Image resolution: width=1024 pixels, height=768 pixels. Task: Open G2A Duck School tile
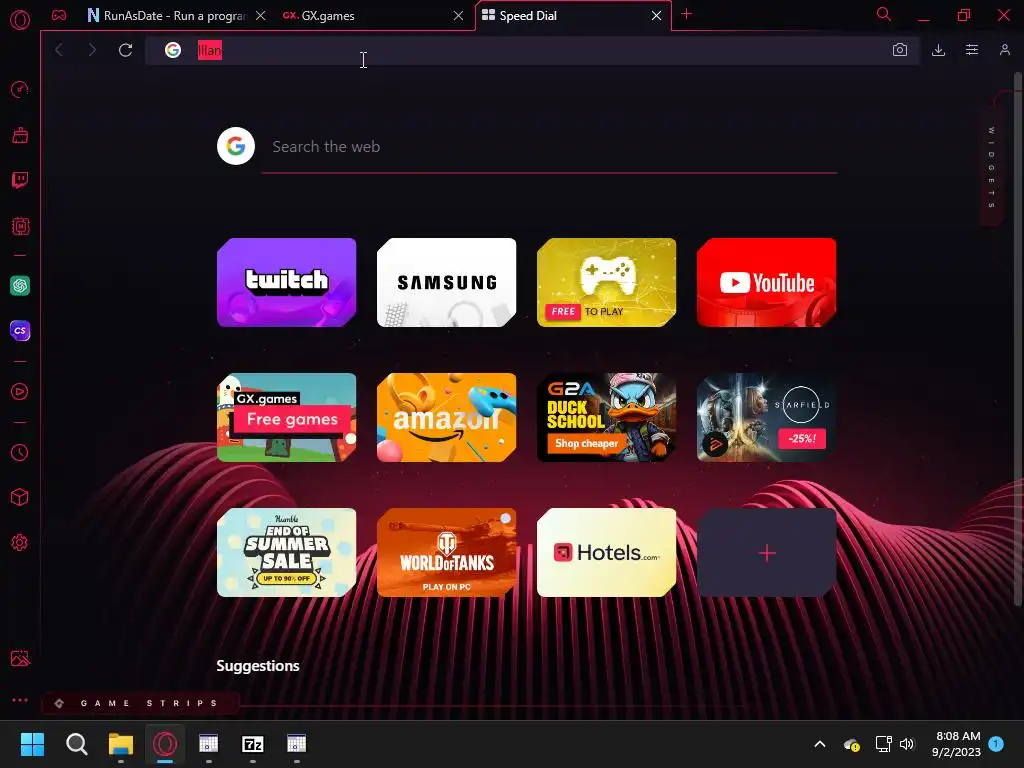[x=607, y=417]
